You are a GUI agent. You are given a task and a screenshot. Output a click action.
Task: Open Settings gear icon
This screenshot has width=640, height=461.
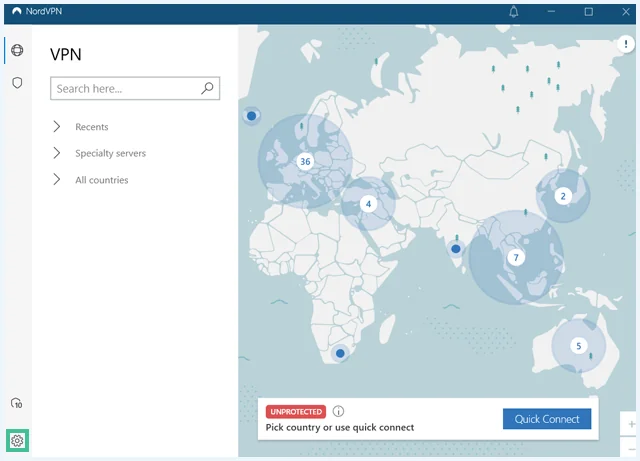(17, 441)
